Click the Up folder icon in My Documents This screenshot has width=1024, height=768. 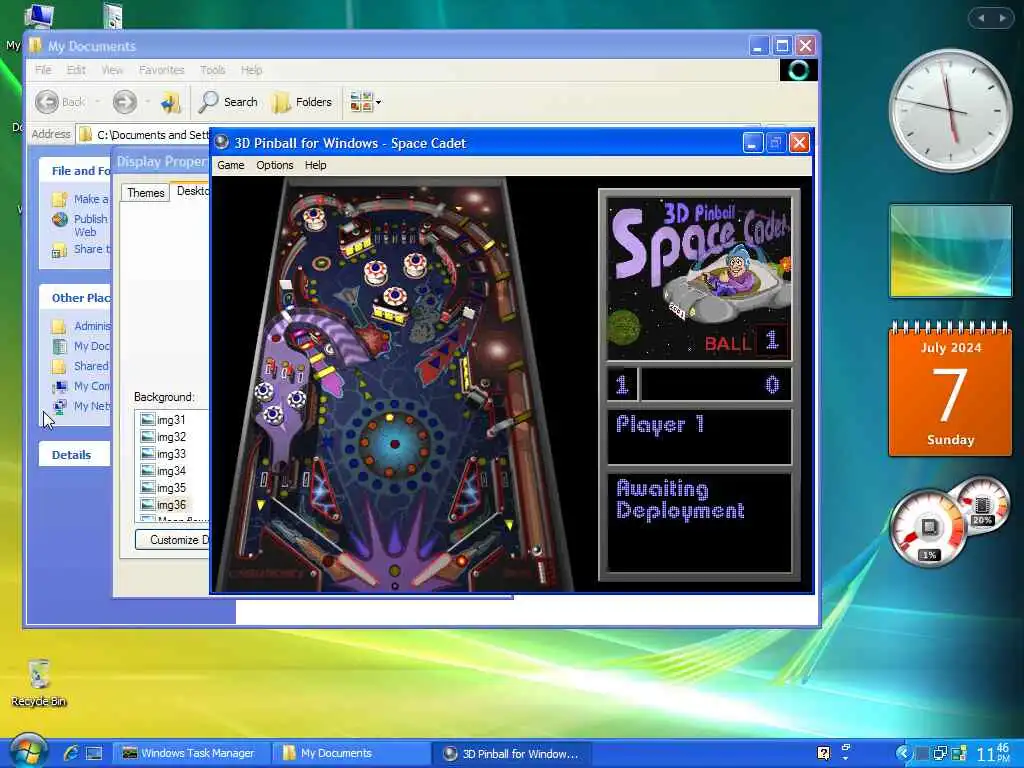[171, 102]
